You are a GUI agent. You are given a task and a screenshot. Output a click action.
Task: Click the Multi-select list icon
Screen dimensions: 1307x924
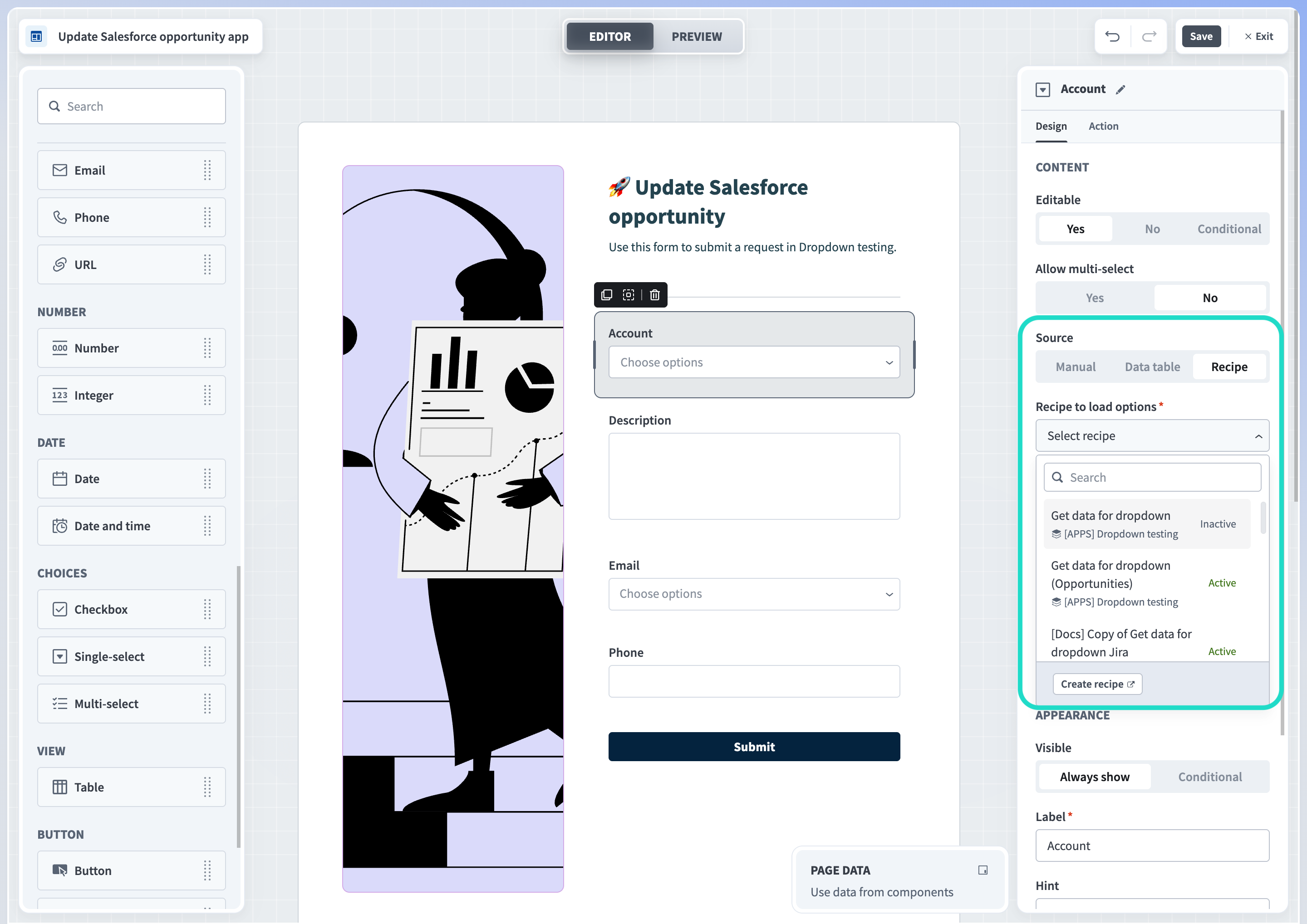coord(60,704)
